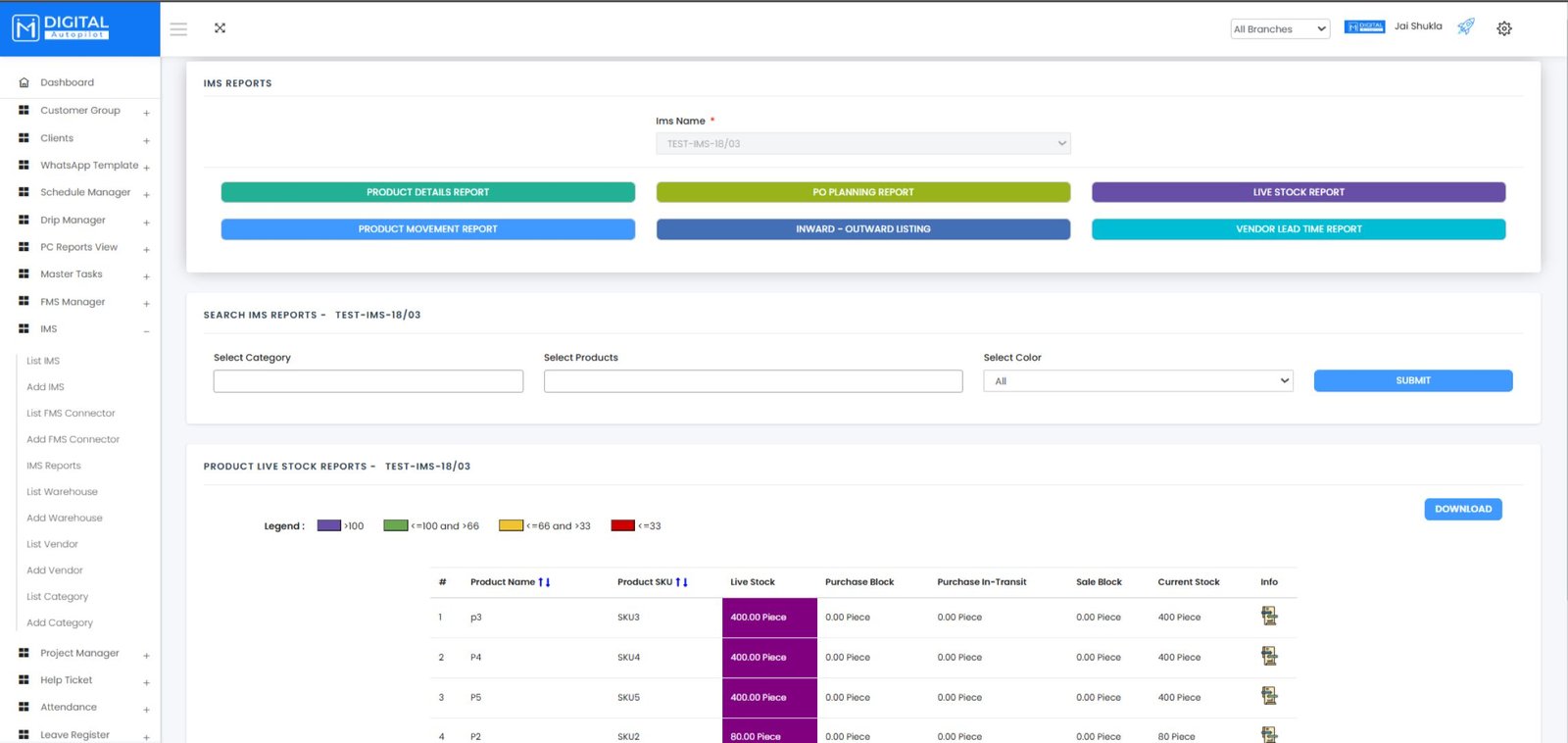Open List Warehouse in sidebar
This screenshot has height=743, width=1568.
pos(62,492)
